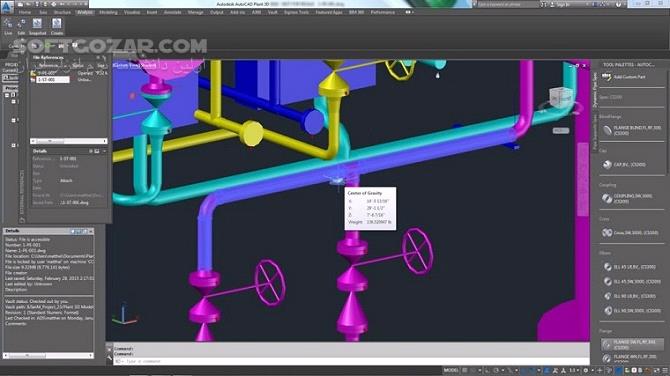This screenshot has height=376, width=670.
Task: Open the Modeling ribbon tab
Action: [109, 12]
